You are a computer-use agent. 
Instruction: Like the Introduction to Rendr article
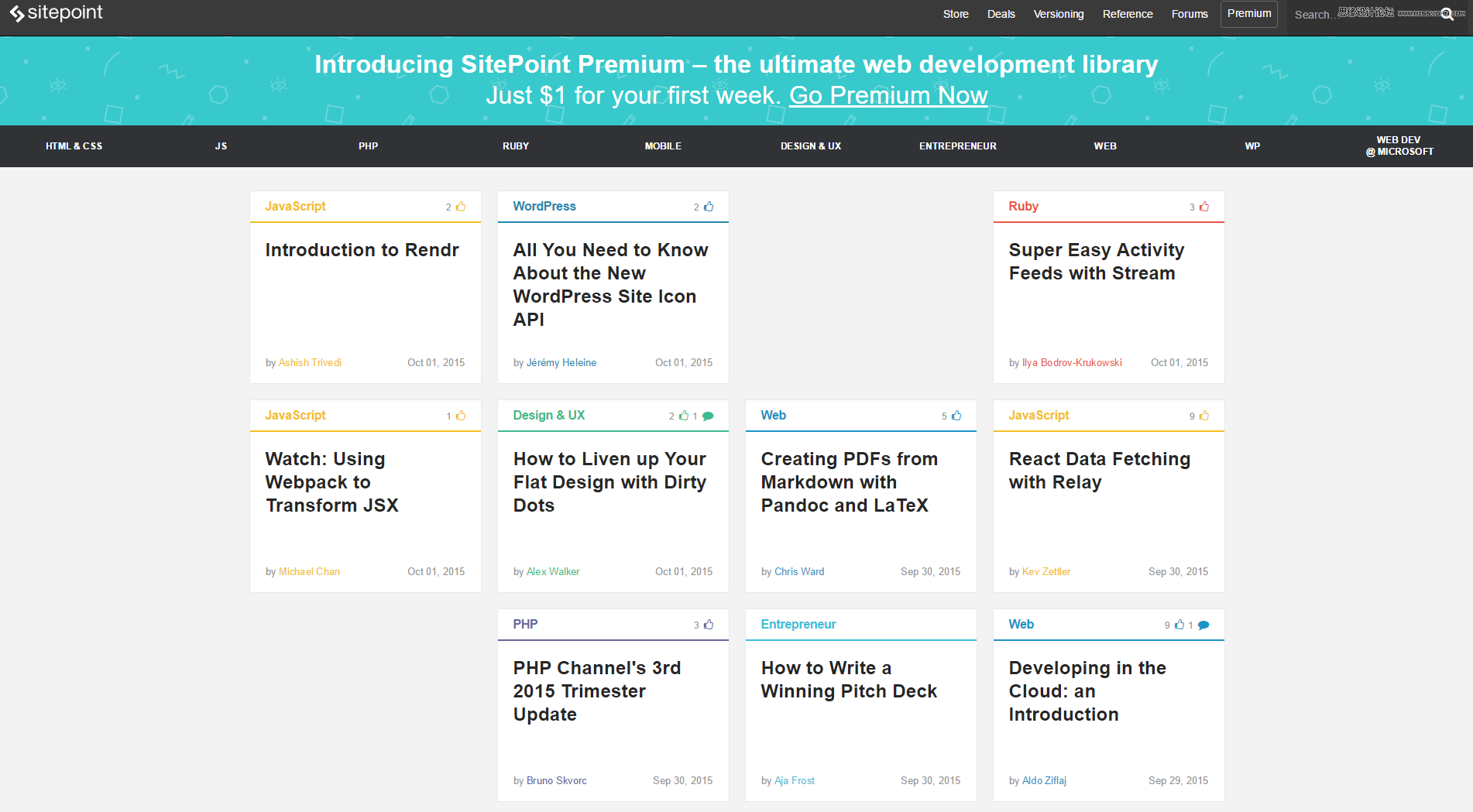pyautogui.click(x=461, y=207)
